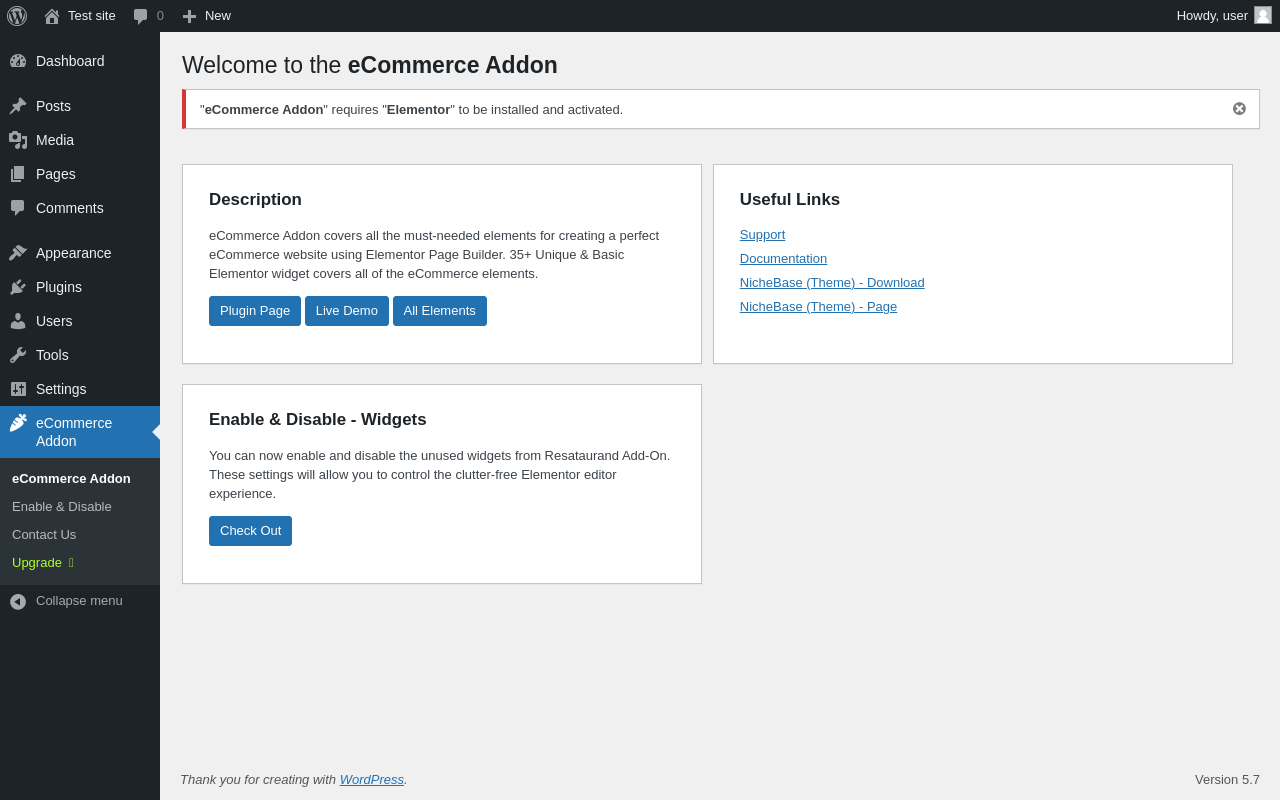Image resolution: width=1280 pixels, height=800 pixels.
Task: Collapse the admin sidebar menu
Action: coord(80,601)
